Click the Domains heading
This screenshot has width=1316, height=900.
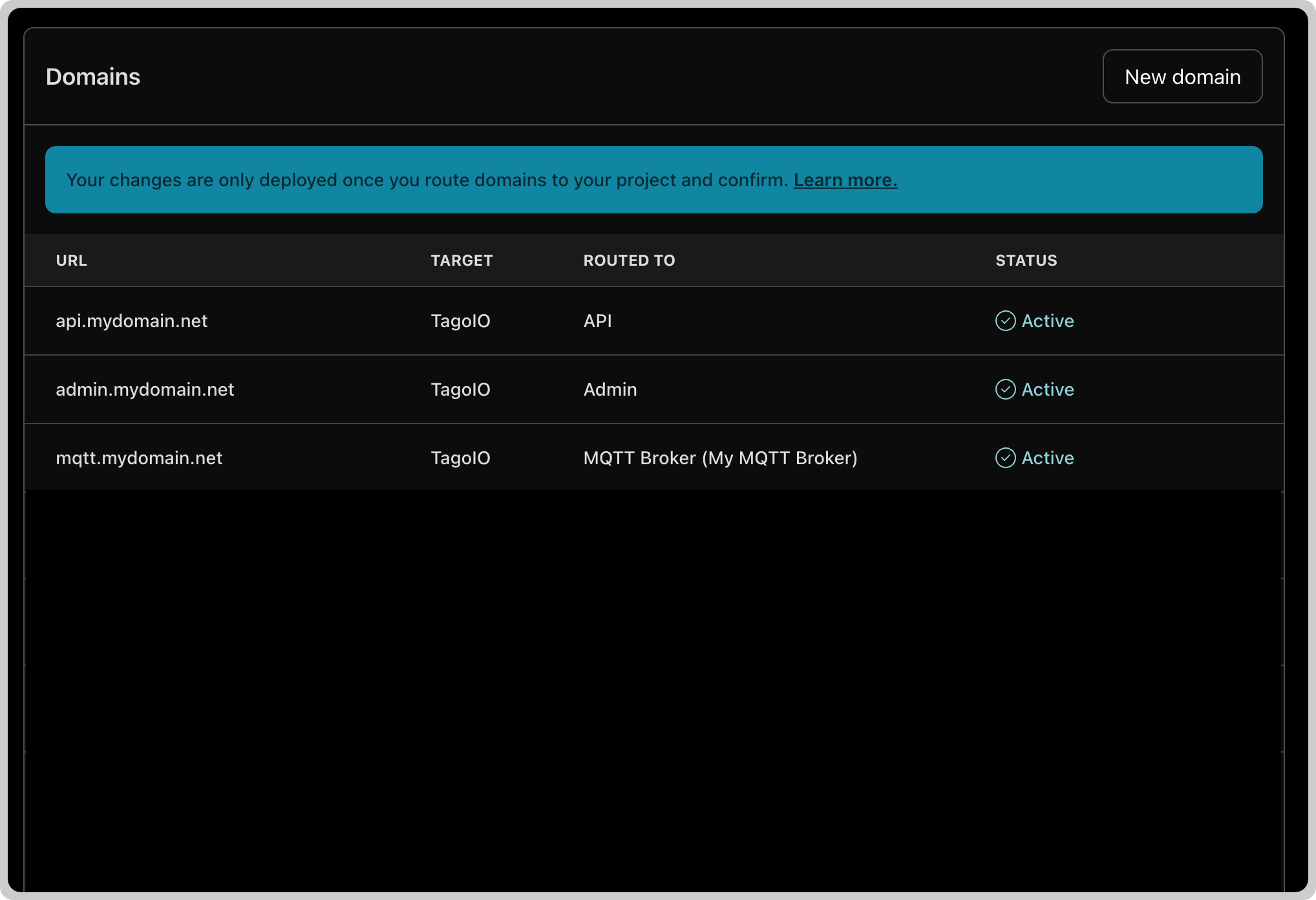pos(93,76)
